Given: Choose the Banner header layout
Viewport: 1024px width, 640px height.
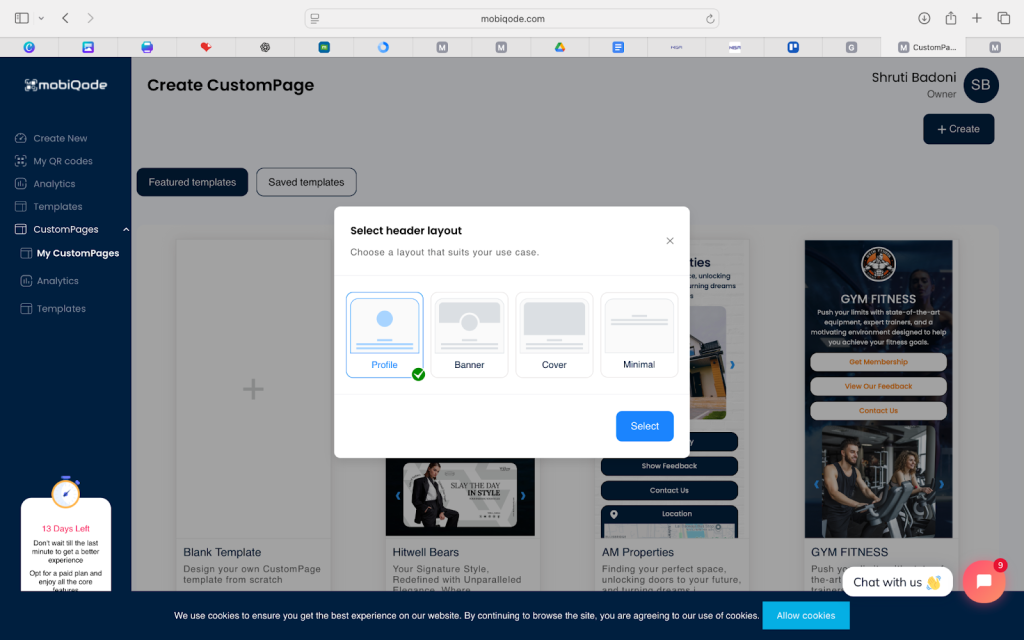Looking at the screenshot, I should click(469, 335).
